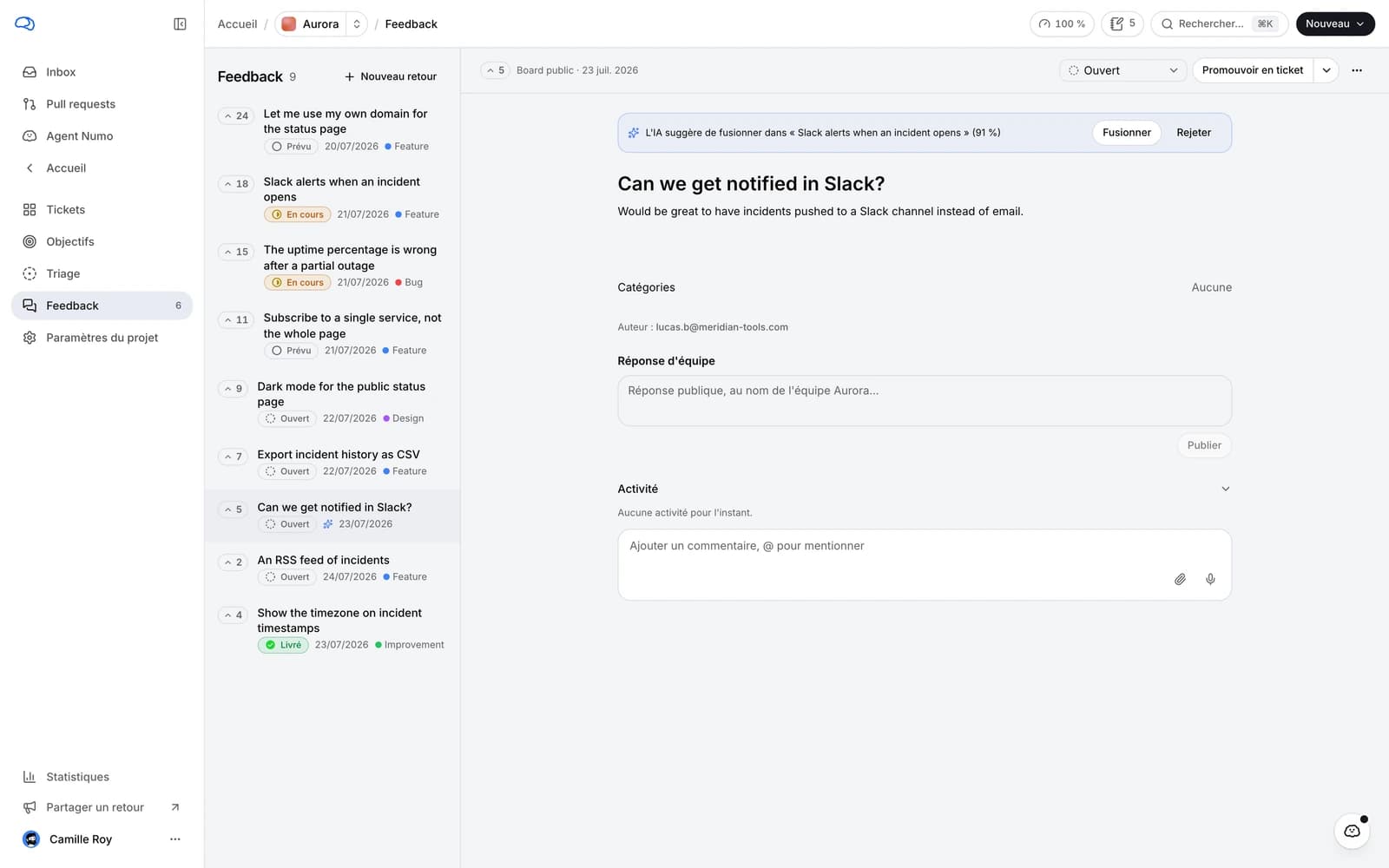
Task: Click Partager un retour megaphone link
Action: pyautogui.click(x=95, y=807)
